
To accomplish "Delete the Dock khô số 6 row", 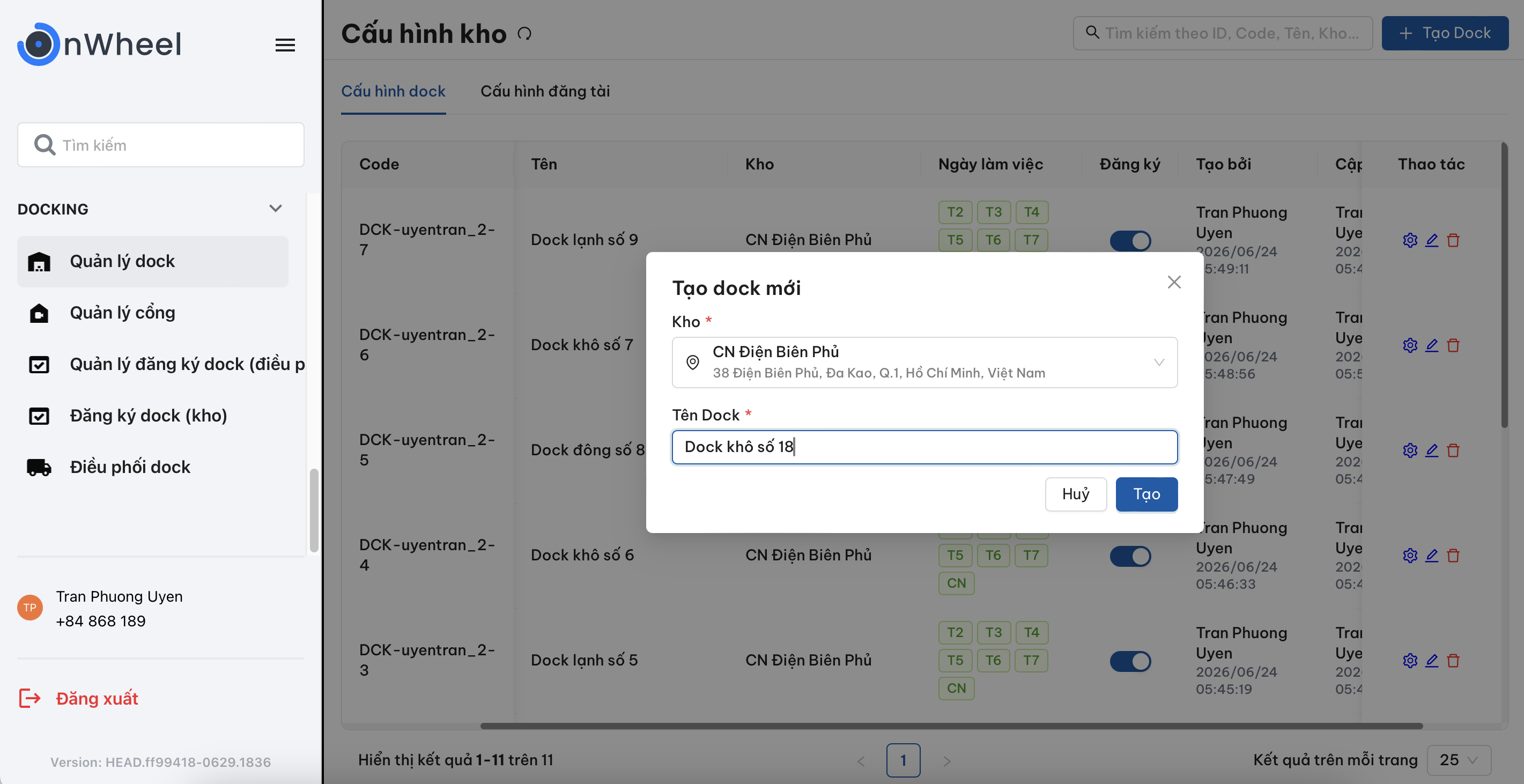I will 1453,556.
